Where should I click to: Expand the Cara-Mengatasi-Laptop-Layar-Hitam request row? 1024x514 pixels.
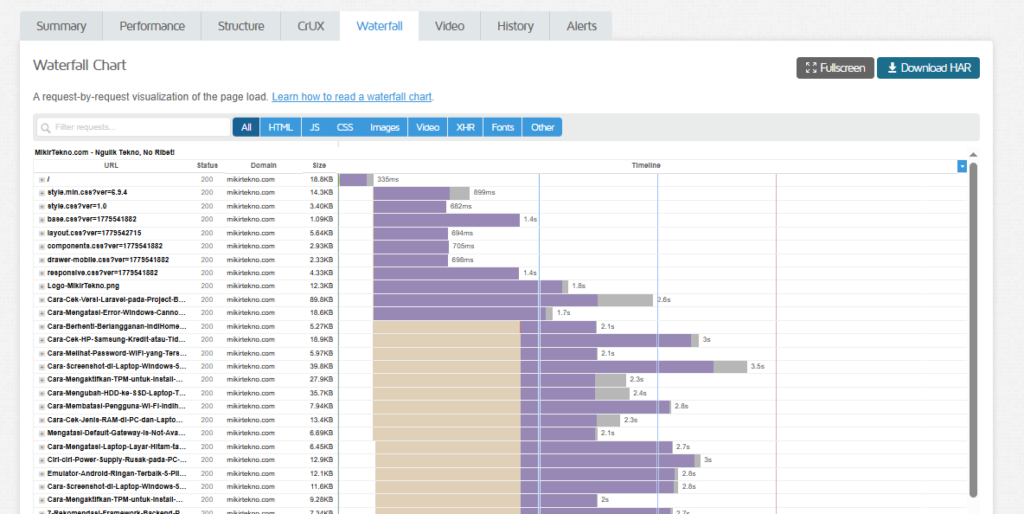[42, 447]
